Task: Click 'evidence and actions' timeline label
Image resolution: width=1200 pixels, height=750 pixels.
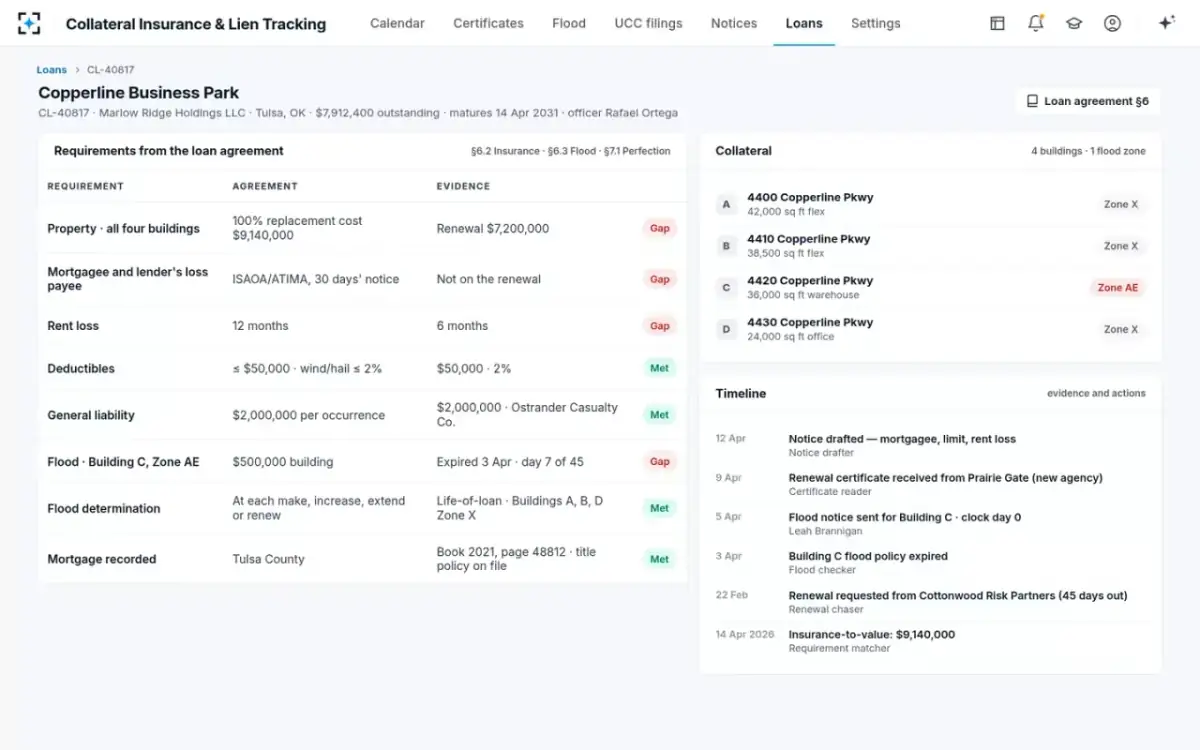Action: click(x=1097, y=394)
